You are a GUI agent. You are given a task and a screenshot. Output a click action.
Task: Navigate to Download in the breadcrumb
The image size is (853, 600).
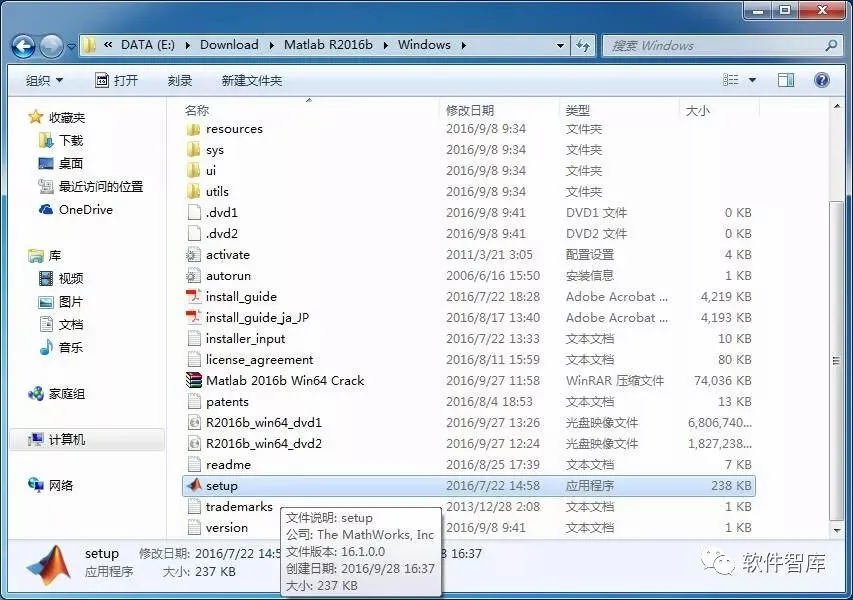point(229,45)
